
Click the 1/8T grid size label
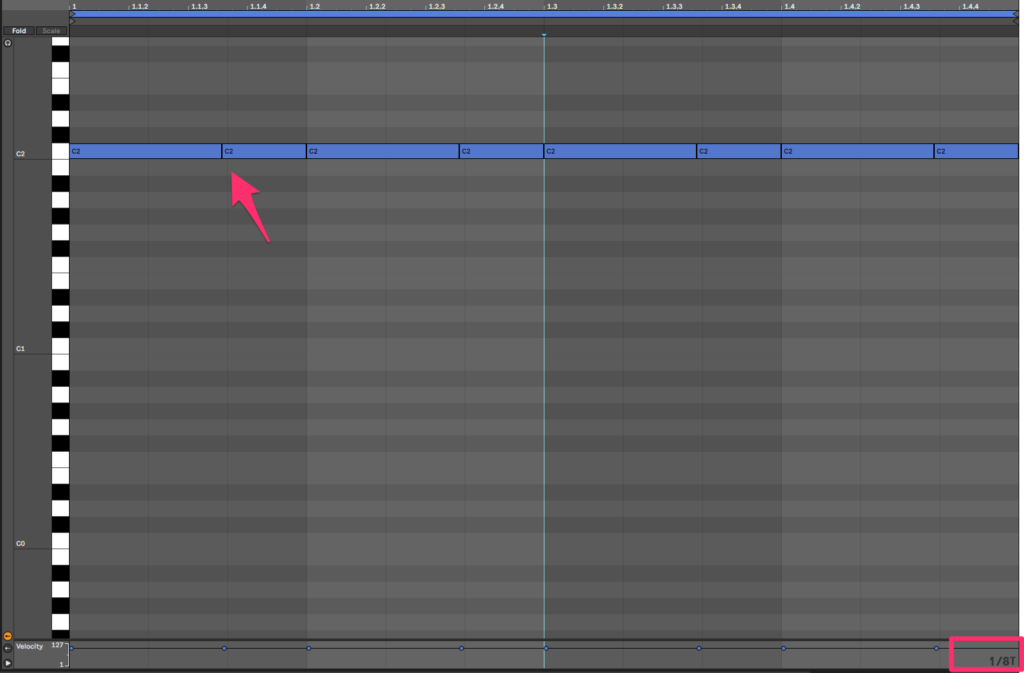[1002, 661]
